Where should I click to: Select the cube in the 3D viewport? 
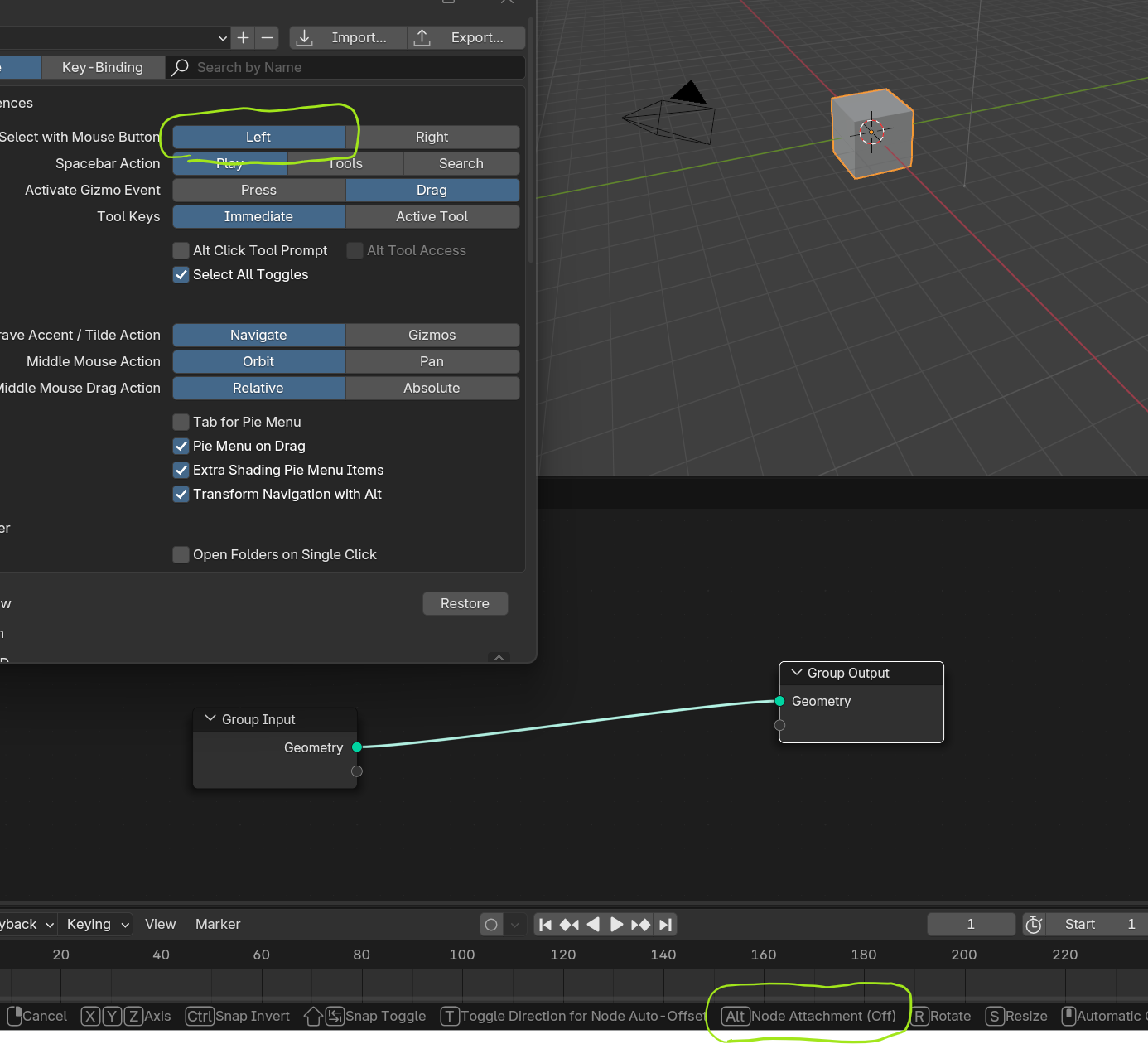(872, 133)
